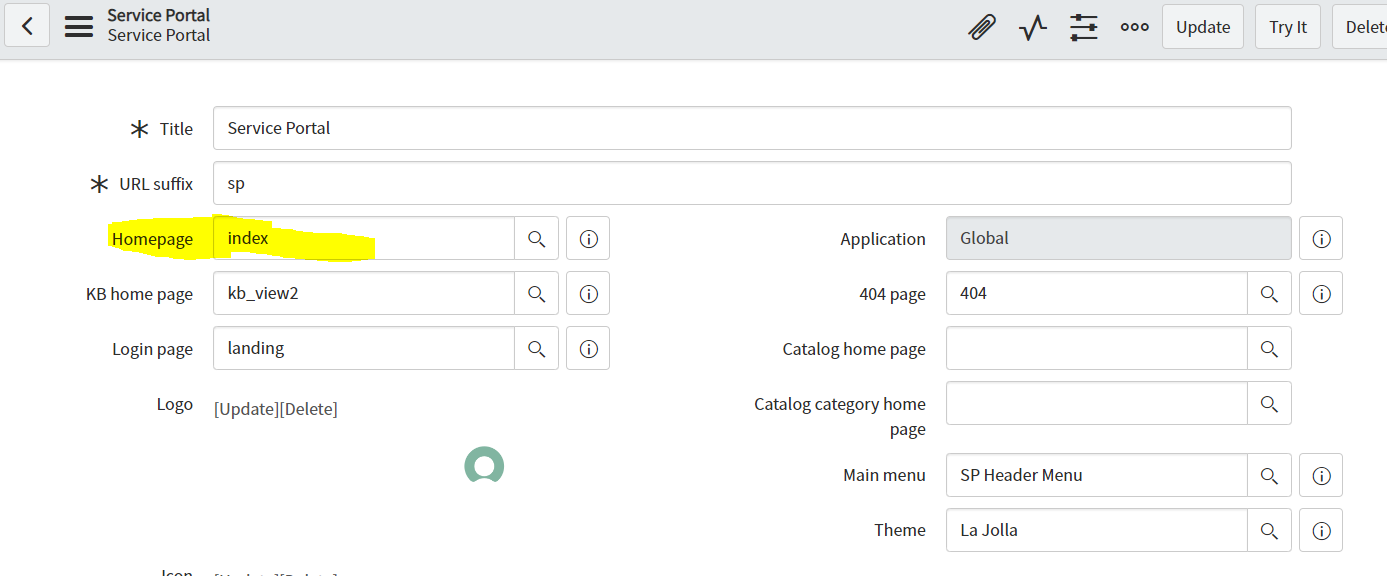This screenshot has height=576, width=1387.
Task: Preview Homepage record via info icon
Action: [588, 238]
